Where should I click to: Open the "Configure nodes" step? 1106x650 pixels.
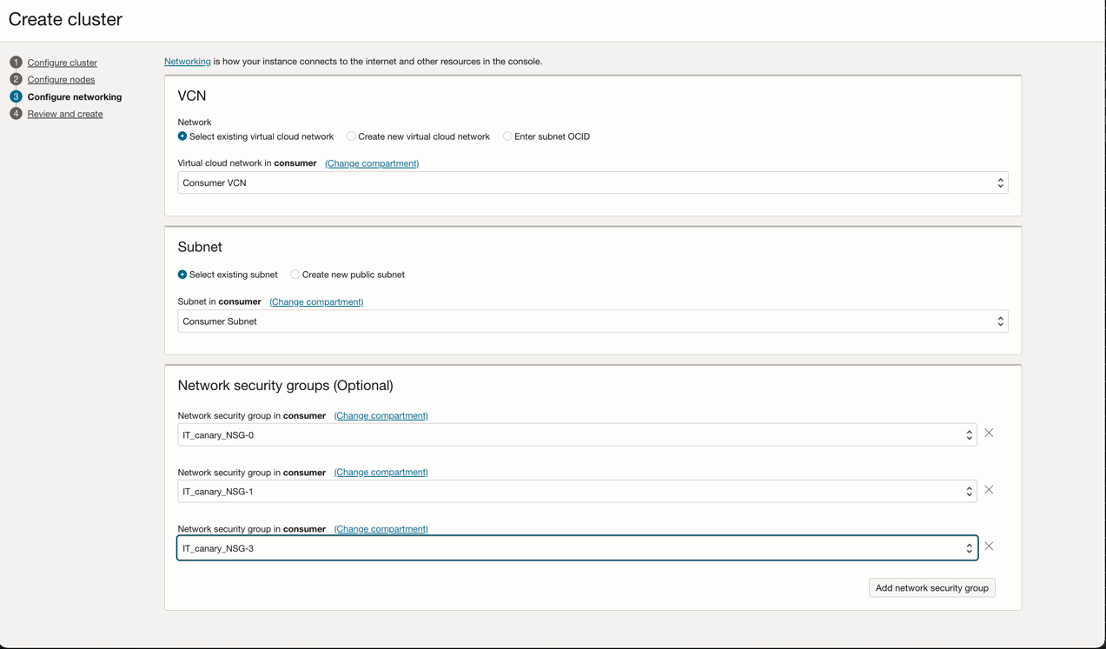[61, 79]
